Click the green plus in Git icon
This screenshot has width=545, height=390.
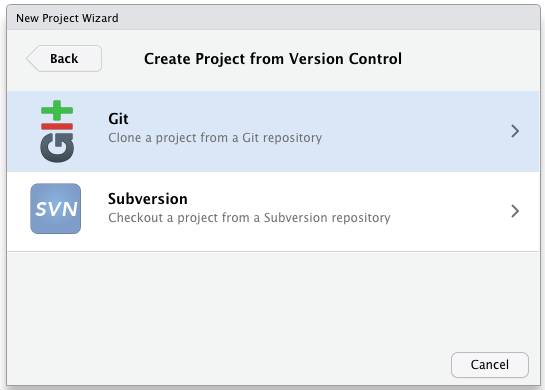[57, 111]
